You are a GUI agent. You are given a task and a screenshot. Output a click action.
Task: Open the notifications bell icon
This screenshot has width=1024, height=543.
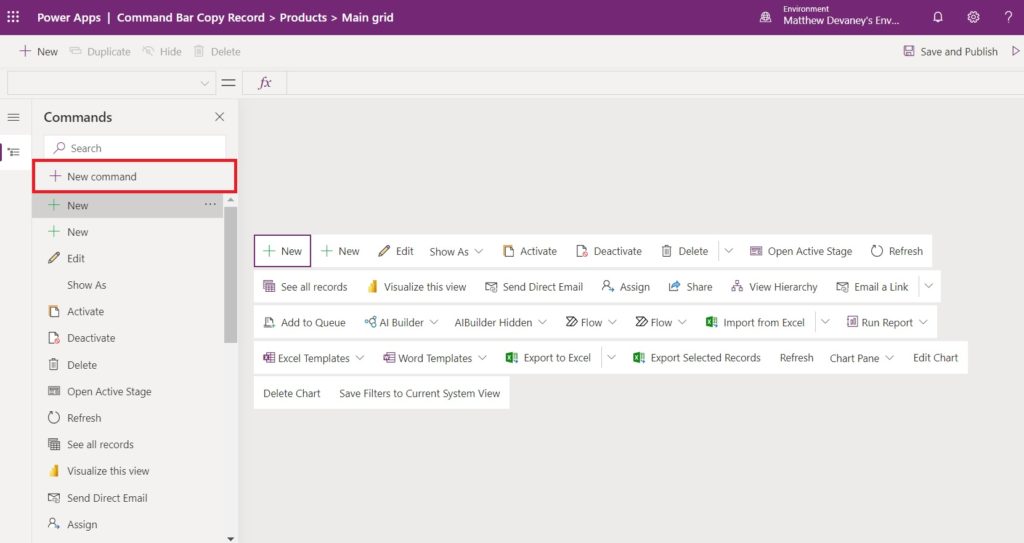(x=938, y=17)
